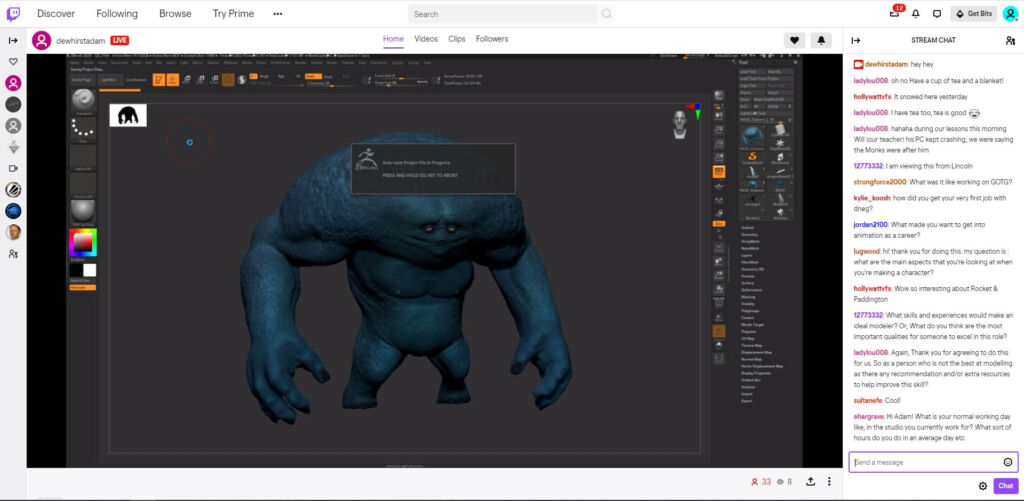Open the top bar more options ellipsis

coord(278,14)
